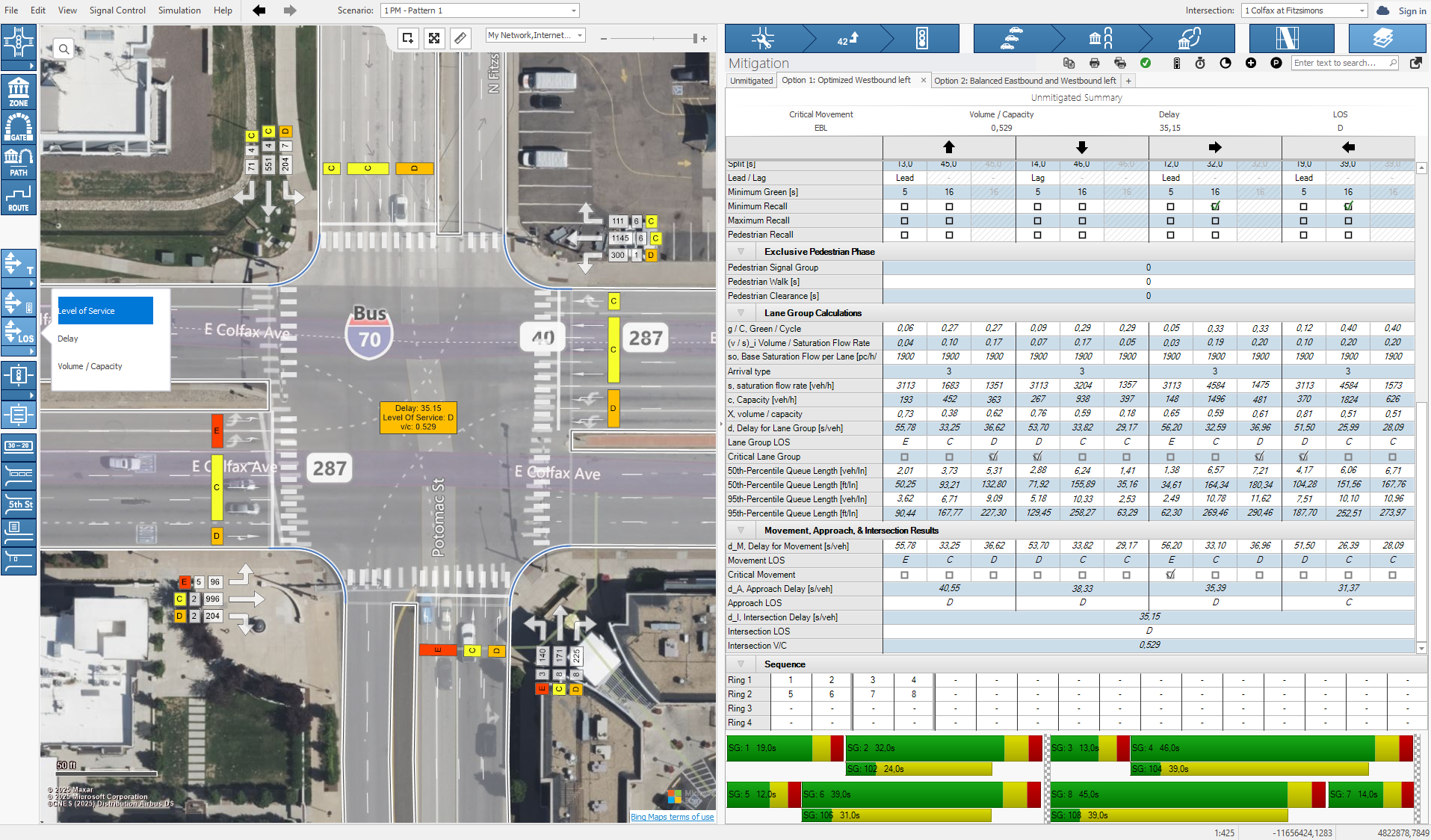The image size is (1431, 840).
Task: Open the Simulation menu
Action: point(179,10)
